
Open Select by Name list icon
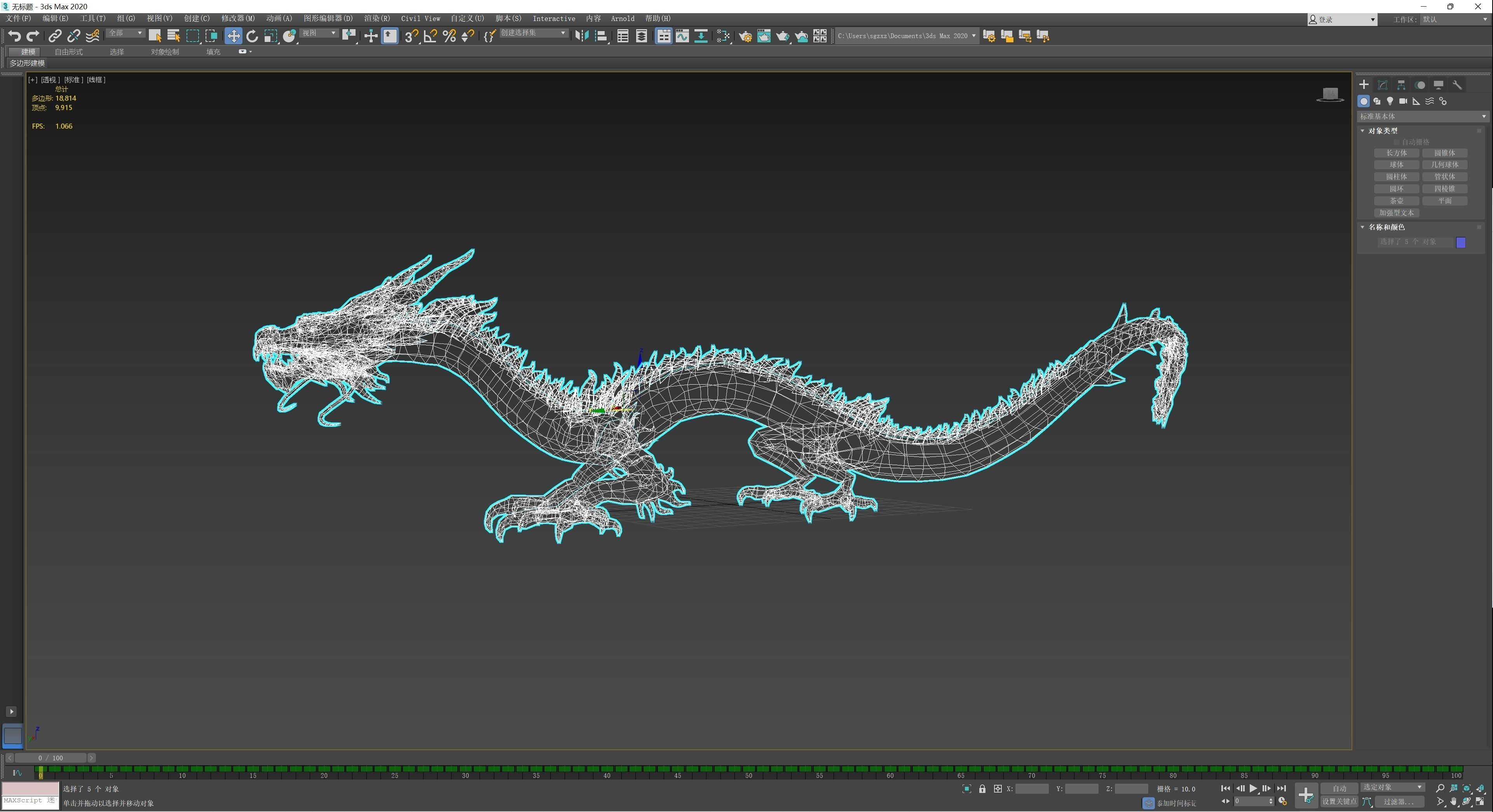pos(173,36)
